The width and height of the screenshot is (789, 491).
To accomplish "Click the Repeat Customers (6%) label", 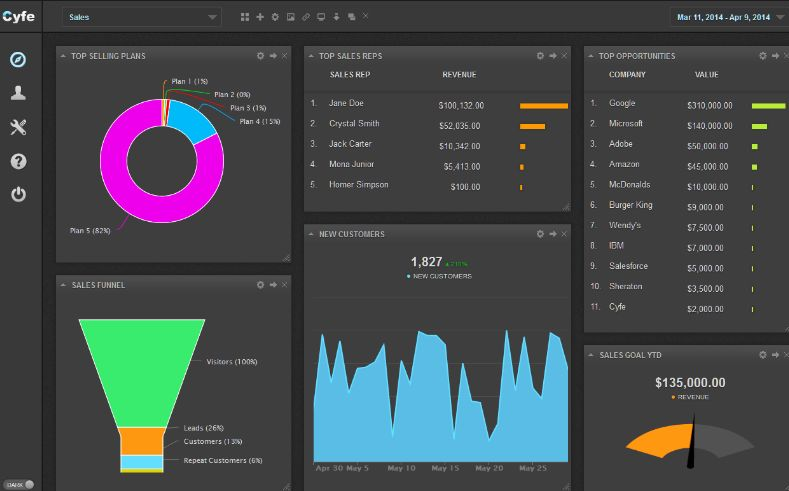I will (x=222, y=460).
